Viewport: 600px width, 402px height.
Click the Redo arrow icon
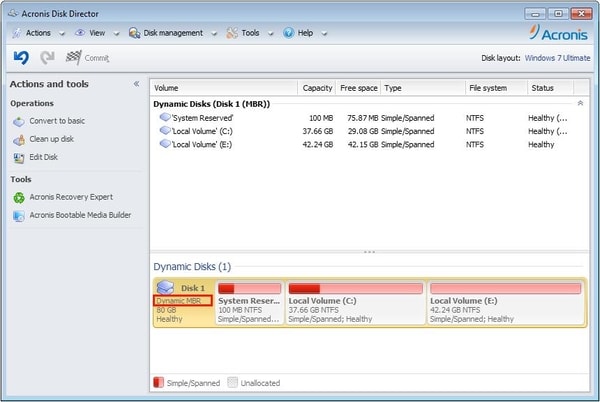47,58
